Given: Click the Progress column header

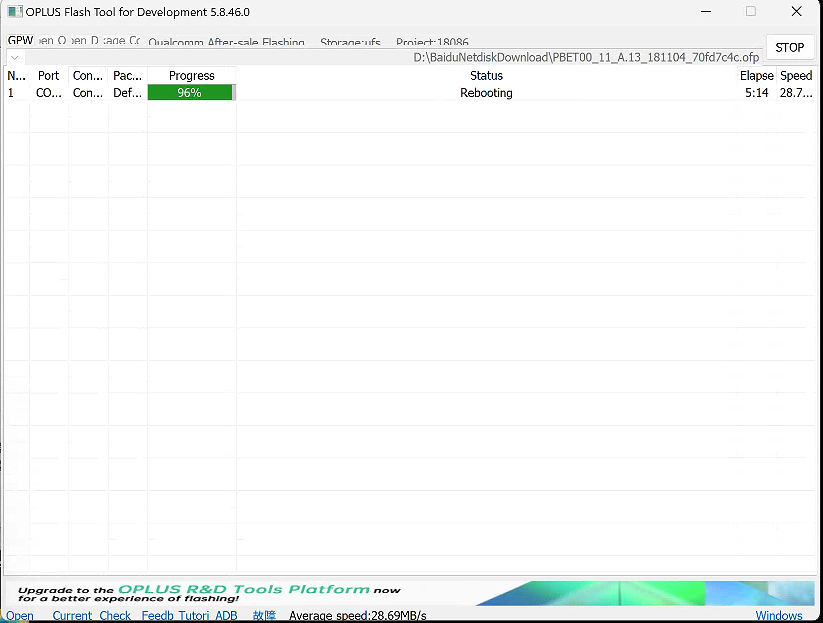Looking at the screenshot, I should pos(192,76).
